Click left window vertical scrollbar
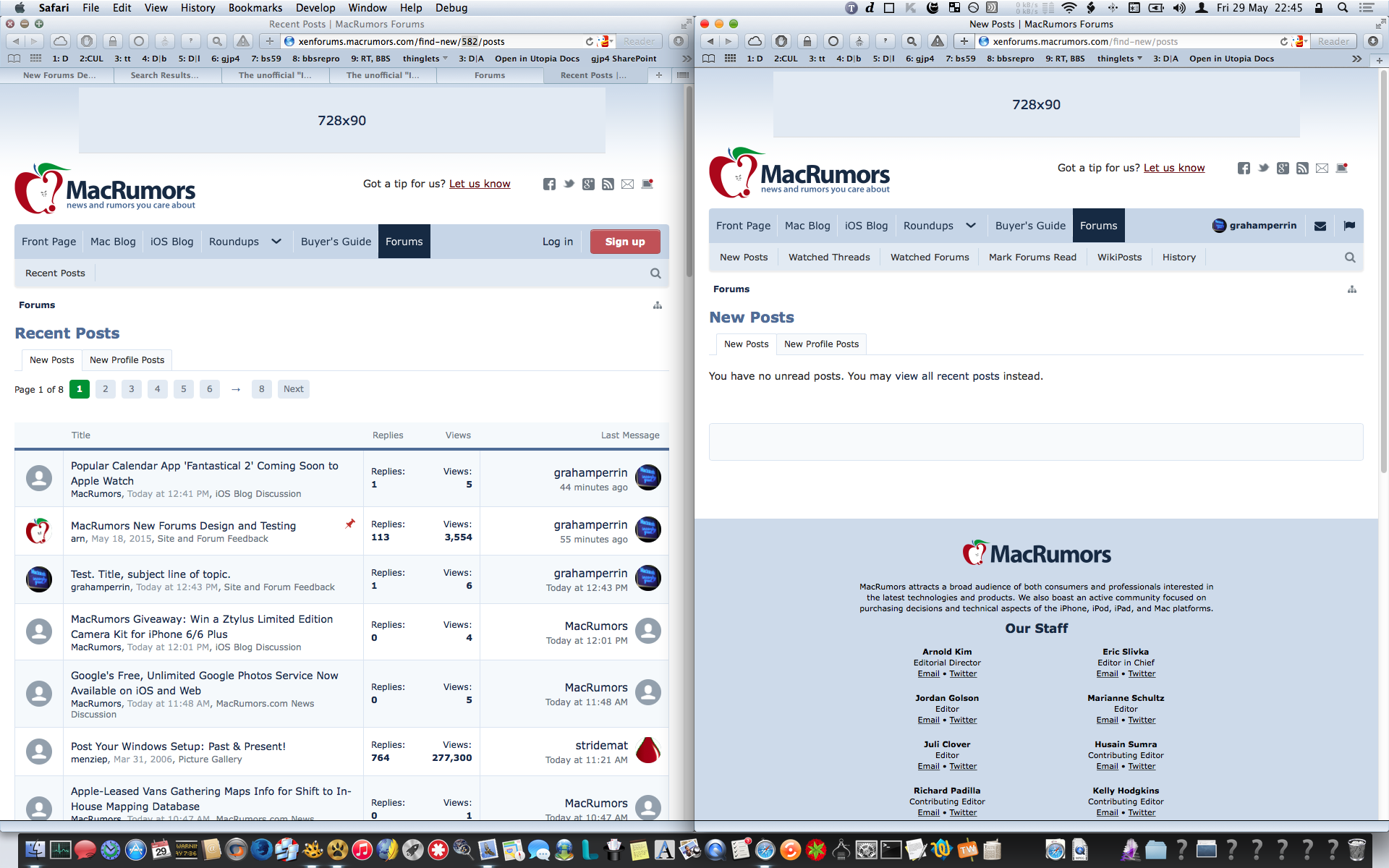The image size is (1389, 868). click(689, 181)
